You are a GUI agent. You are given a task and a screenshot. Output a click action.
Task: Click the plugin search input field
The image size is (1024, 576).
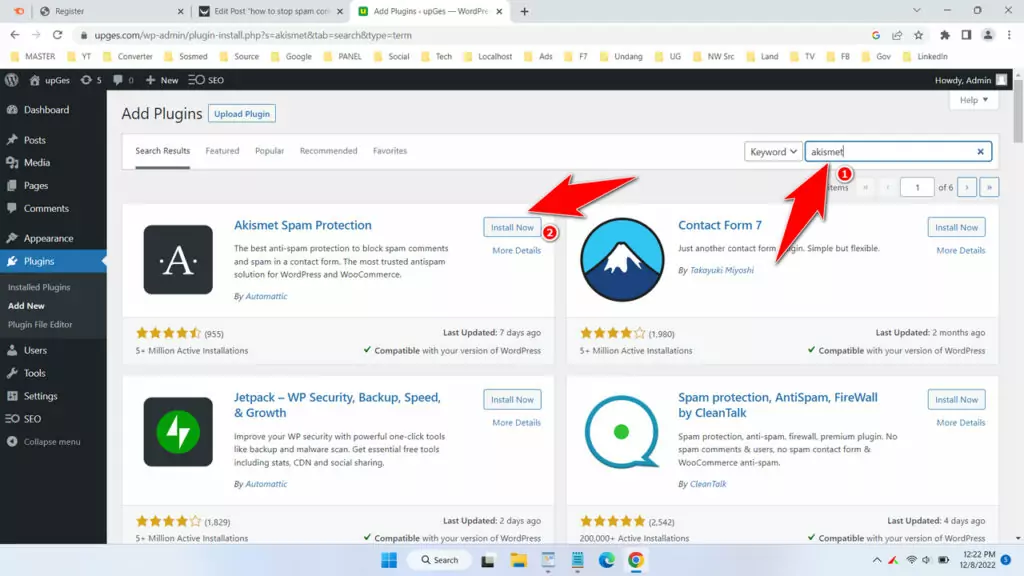pos(890,152)
